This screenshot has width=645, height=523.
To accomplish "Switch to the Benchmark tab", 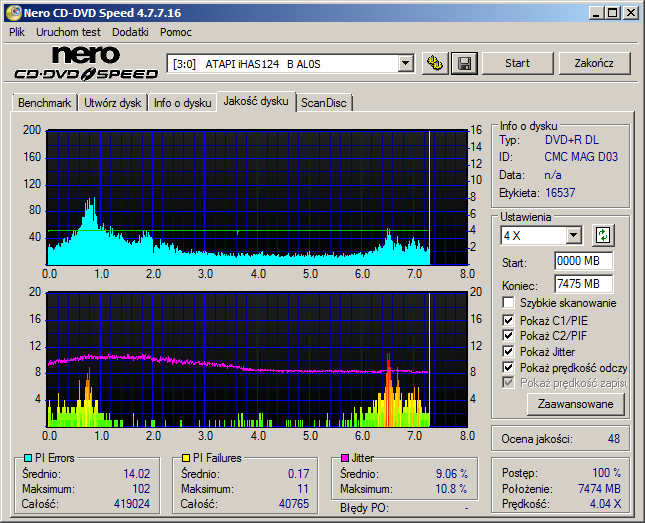I will pos(44,103).
